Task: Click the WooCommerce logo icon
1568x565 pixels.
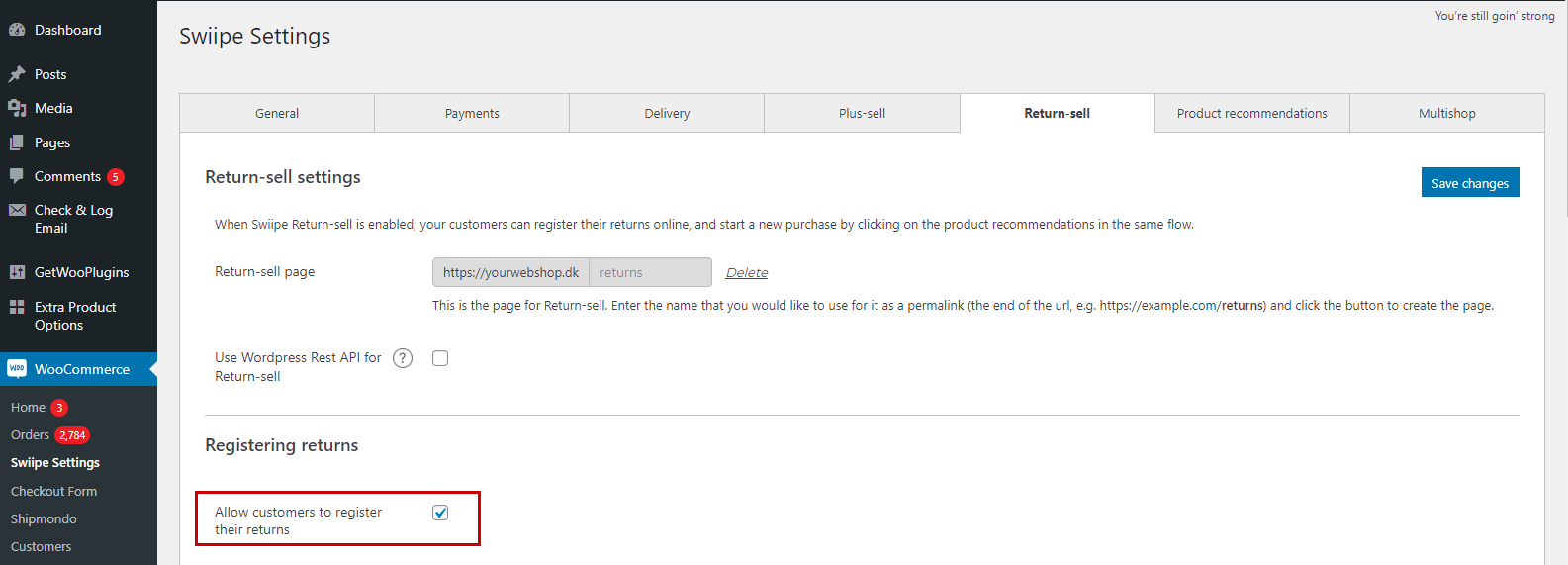Action: pos(17,369)
